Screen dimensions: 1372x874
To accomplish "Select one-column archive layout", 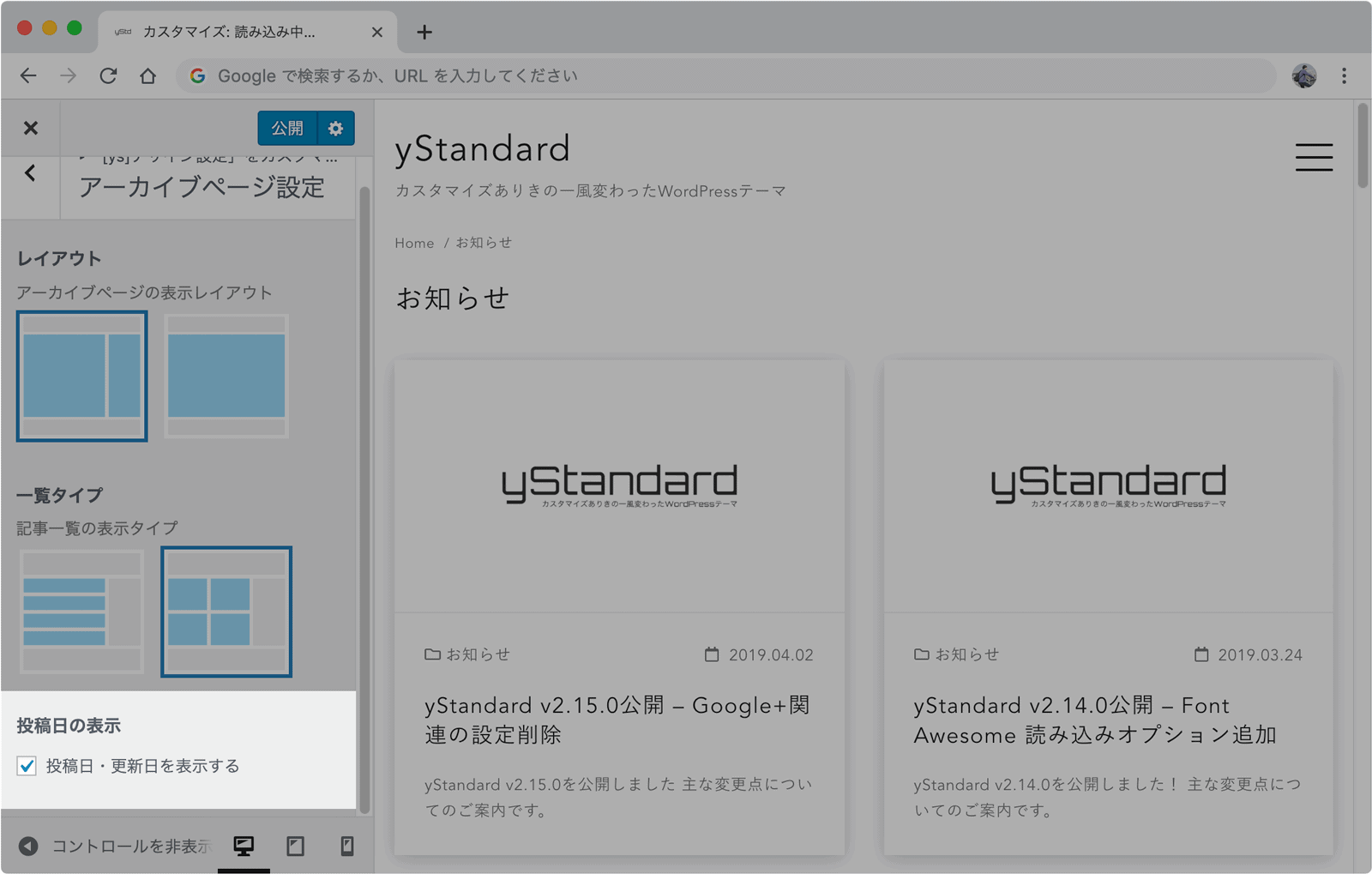I will (x=226, y=376).
